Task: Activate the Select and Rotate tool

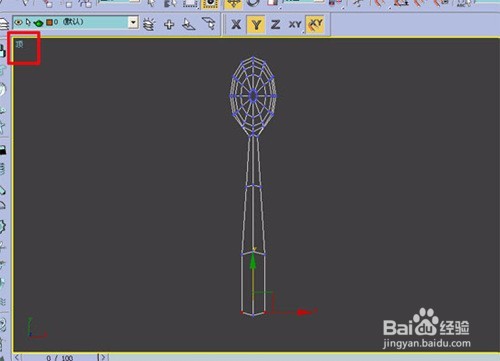Action: pos(253,3)
